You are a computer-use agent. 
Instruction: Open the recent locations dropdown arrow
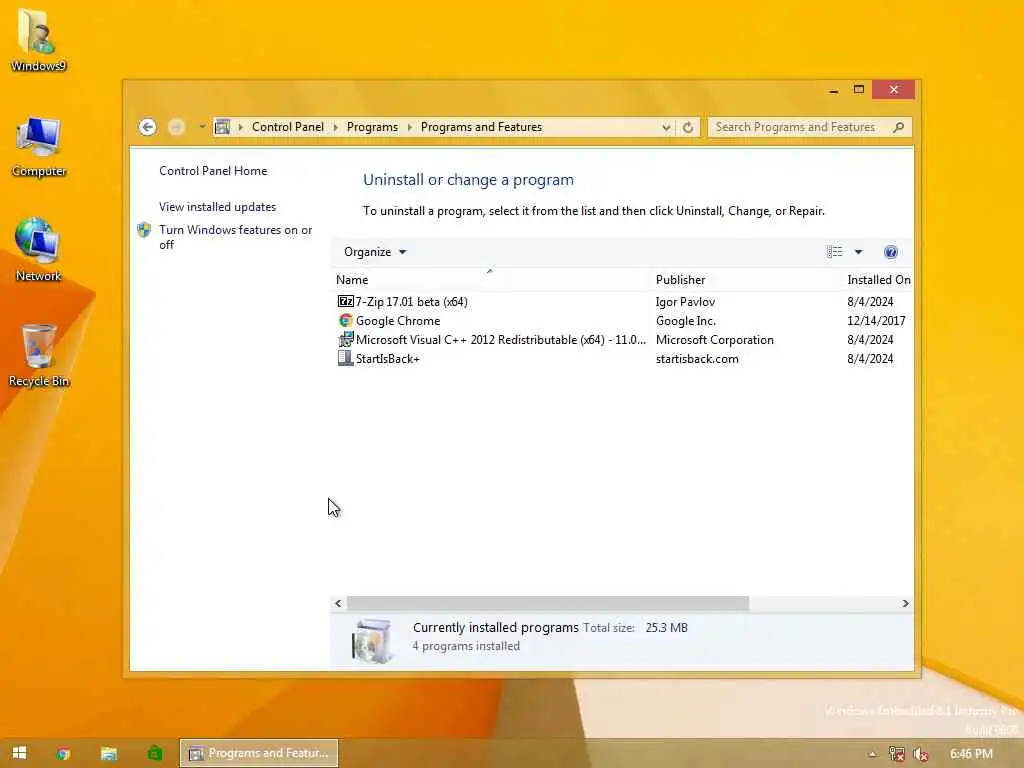(x=202, y=127)
